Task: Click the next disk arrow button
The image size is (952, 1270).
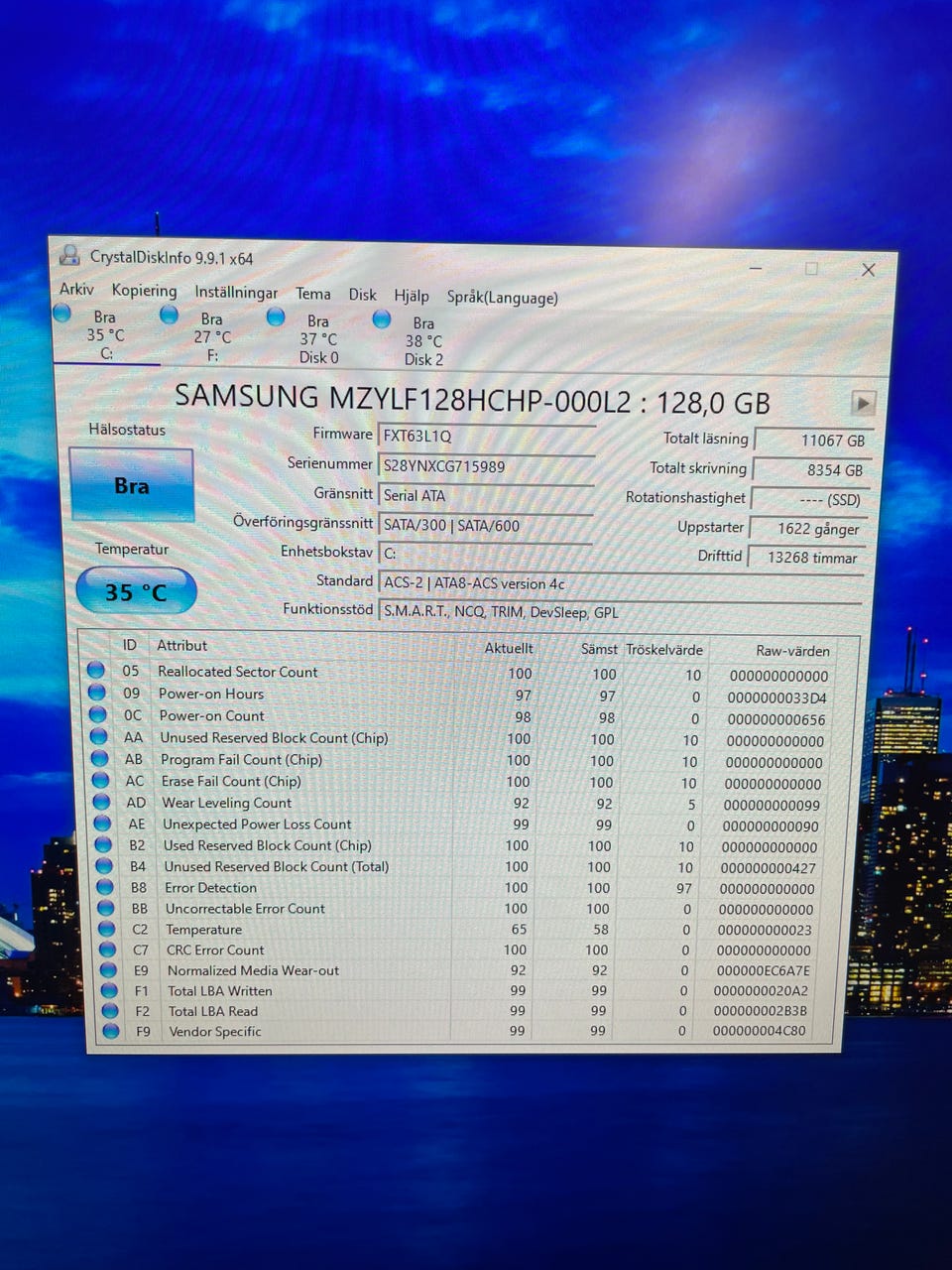Action: click(863, 403)
